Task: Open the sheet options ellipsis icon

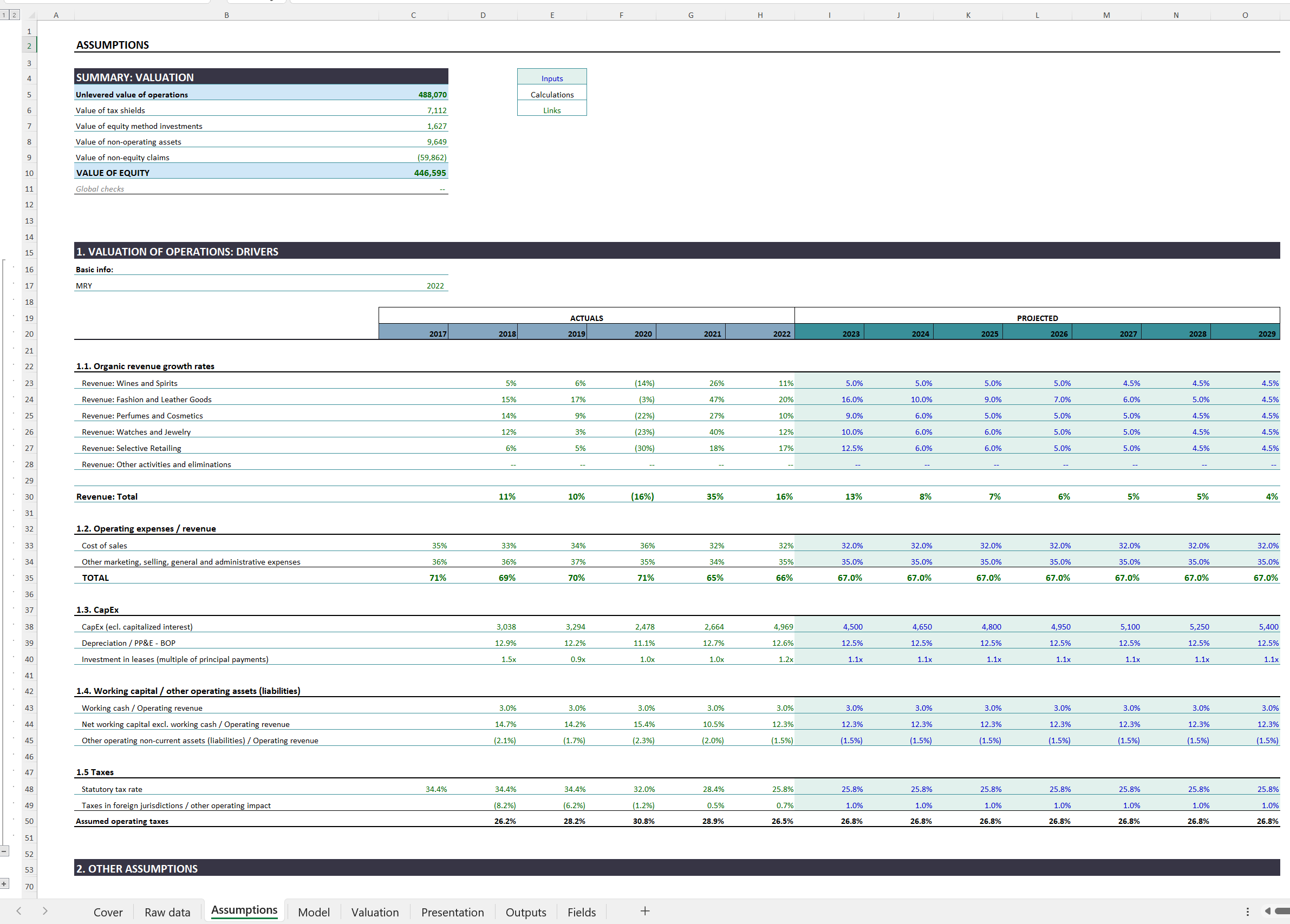Action: coord(1249,912)
